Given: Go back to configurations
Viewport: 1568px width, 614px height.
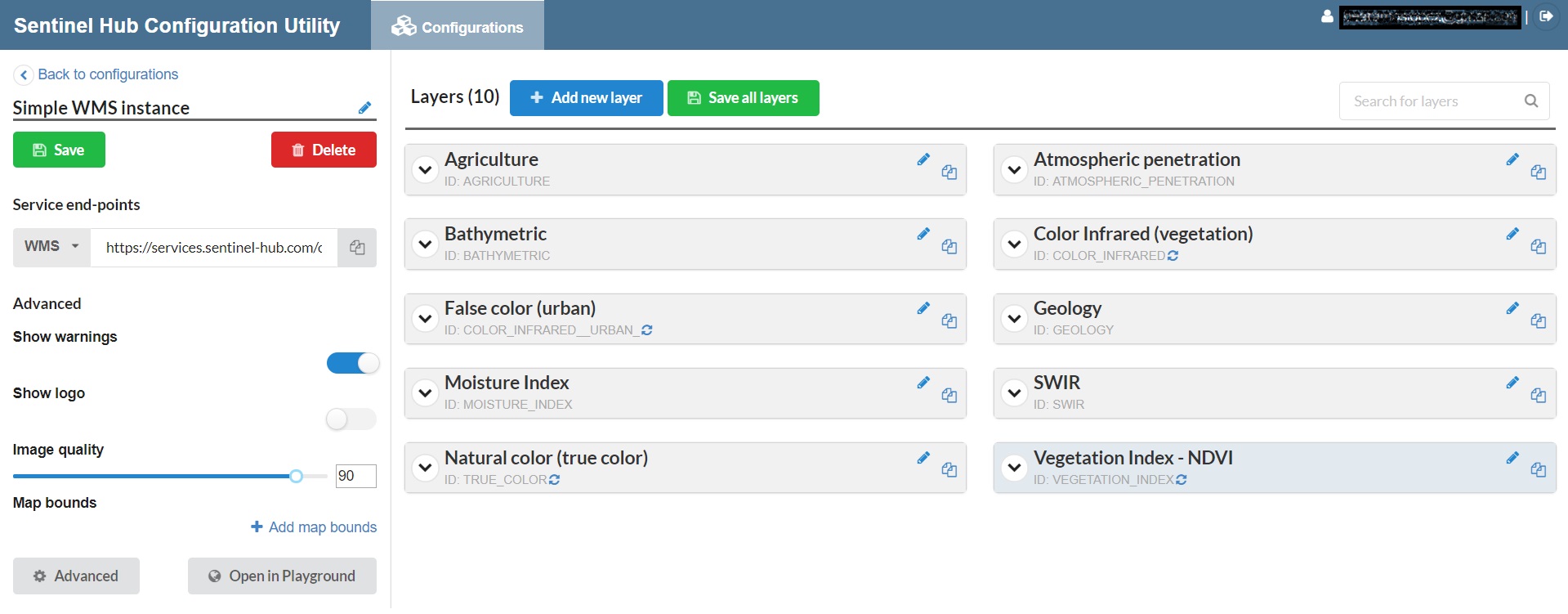Looking at the screenshot, I should click(x=96, y=74).
